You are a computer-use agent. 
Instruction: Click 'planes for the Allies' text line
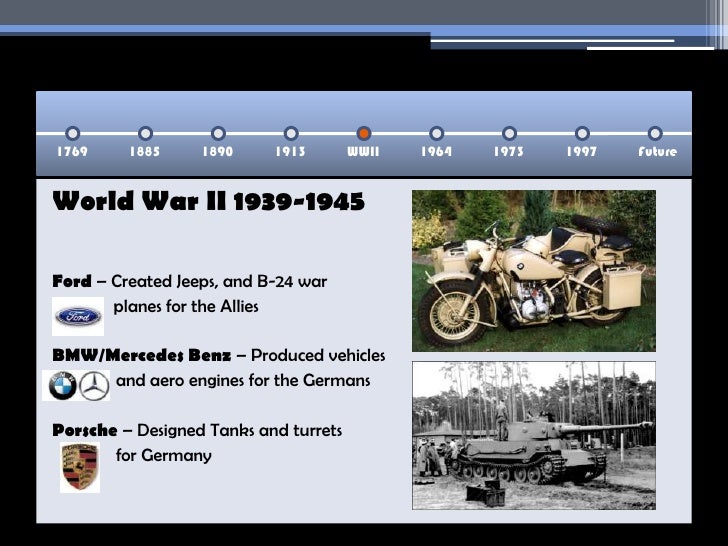186,306
